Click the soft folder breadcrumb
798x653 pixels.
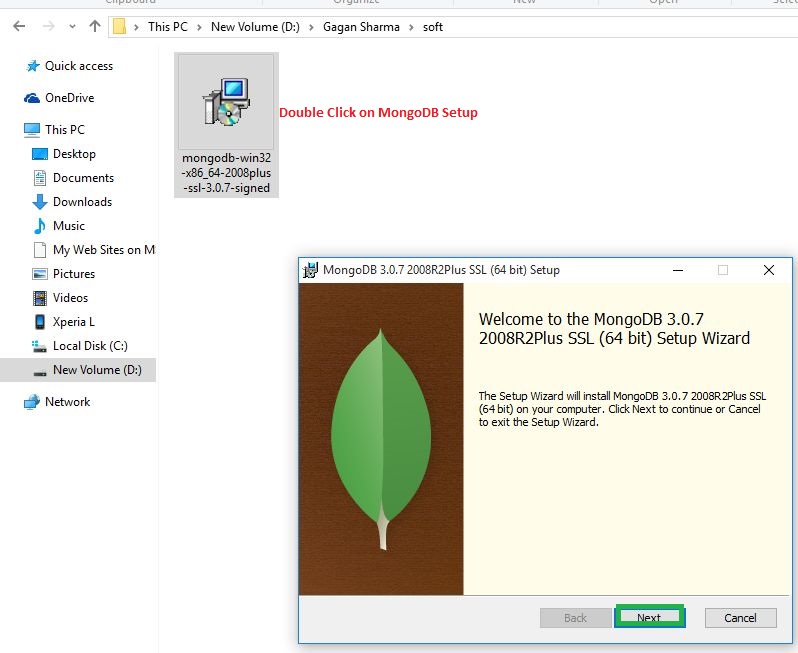433,26
